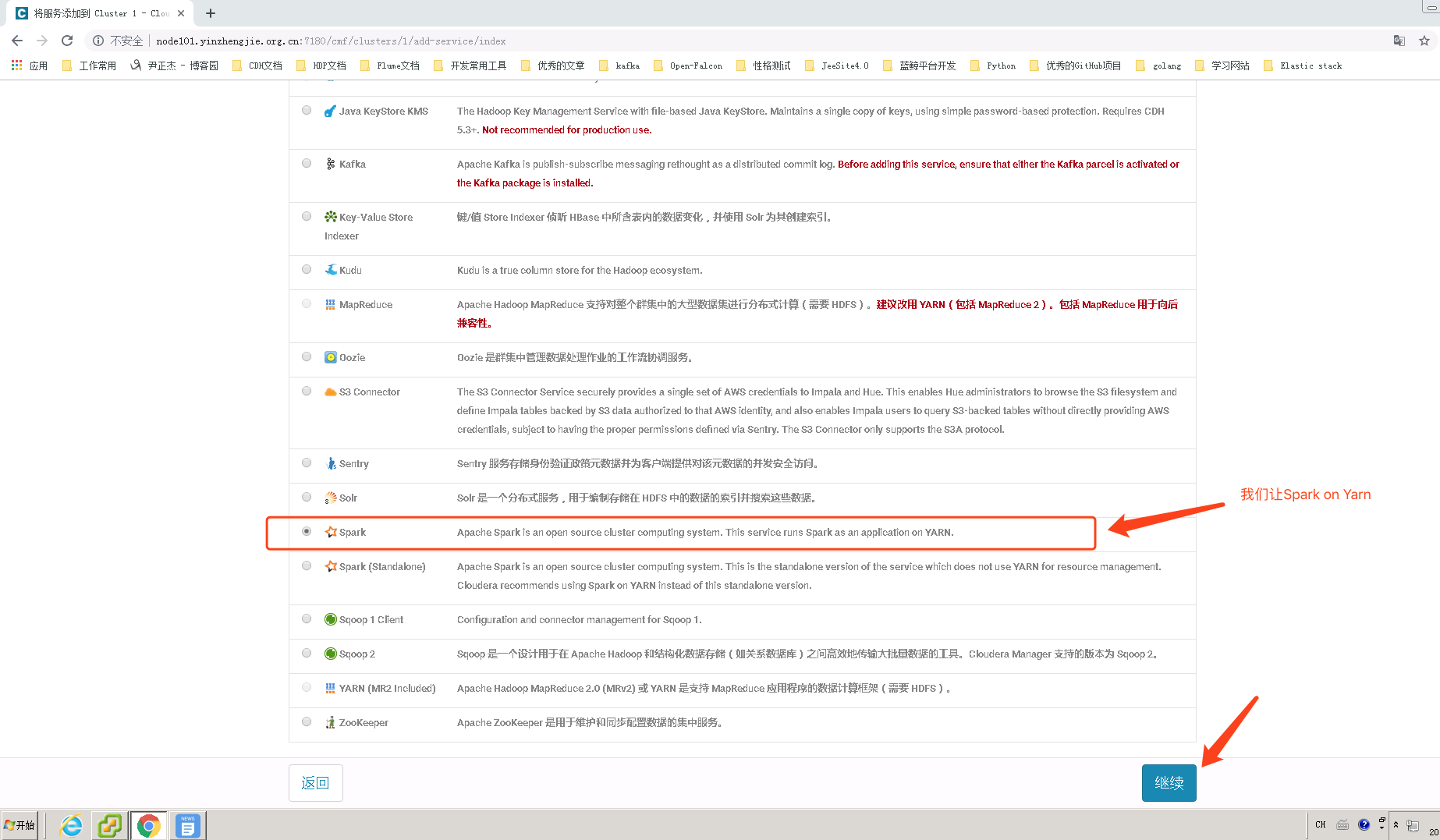The width and height of the screenshot is (1440, 840).
Task: Click the S3 Connector cloud icon
Action: [x=329, y=392]
